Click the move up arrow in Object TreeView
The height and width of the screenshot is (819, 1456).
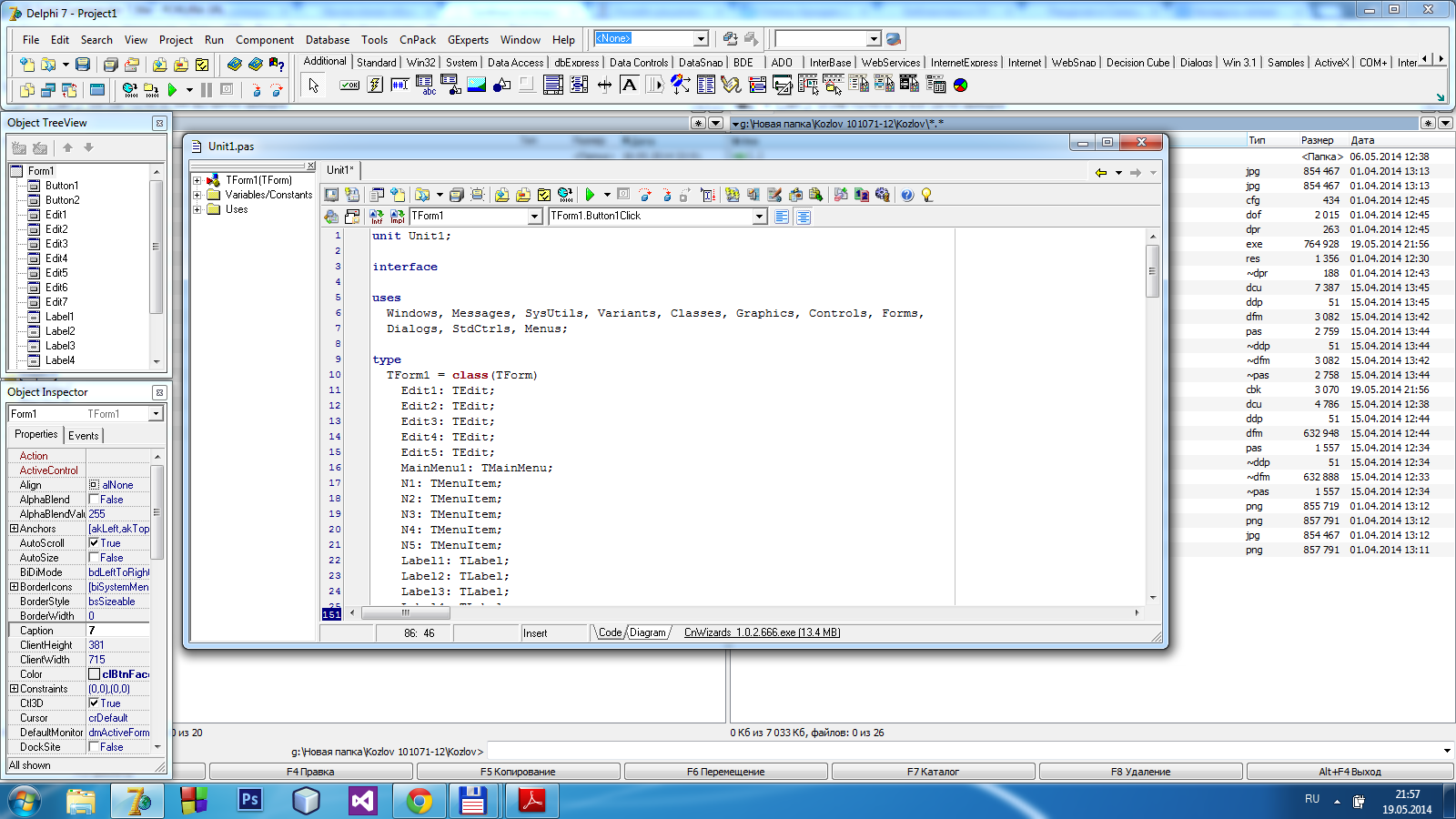67,147
